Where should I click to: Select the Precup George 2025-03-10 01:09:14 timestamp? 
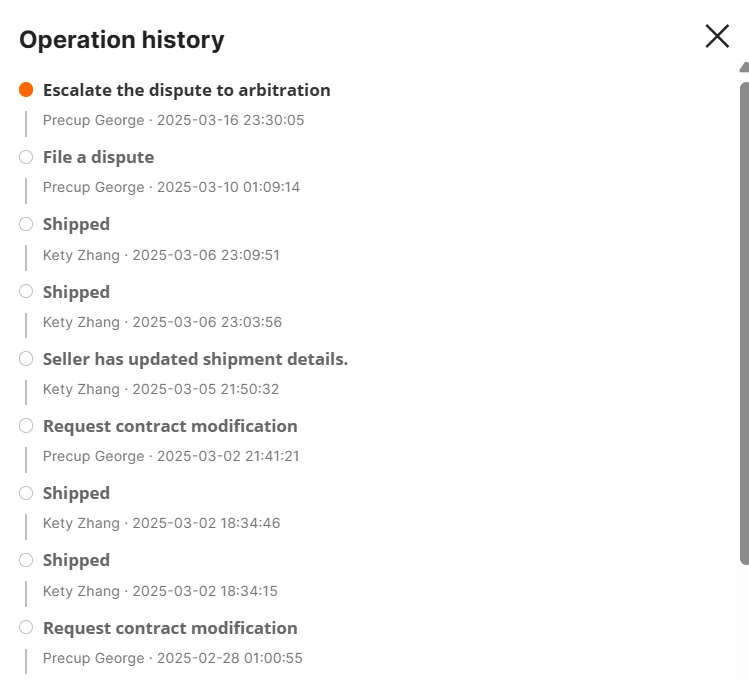tap(171, 187)
